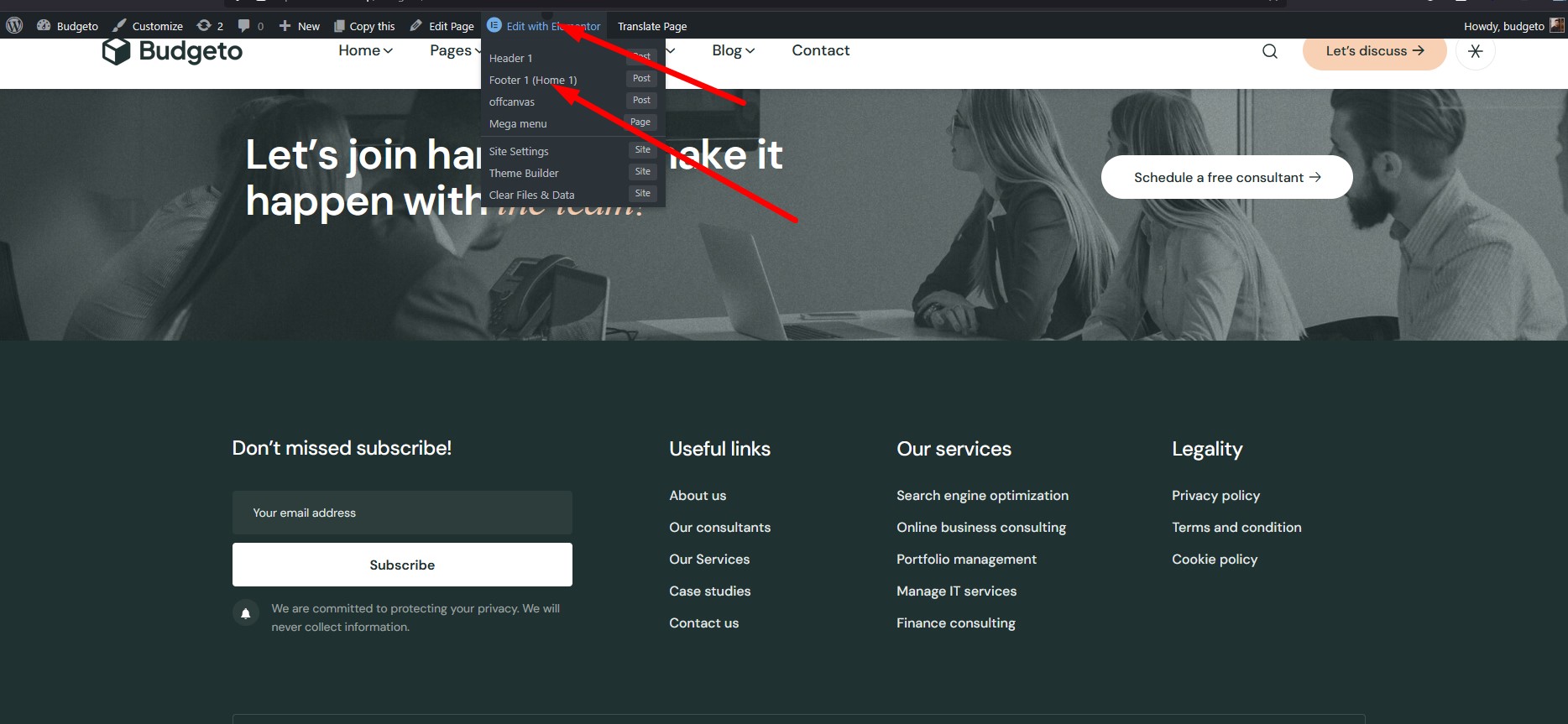Click the privacy bell icon under Subscribe

[245, 613]
